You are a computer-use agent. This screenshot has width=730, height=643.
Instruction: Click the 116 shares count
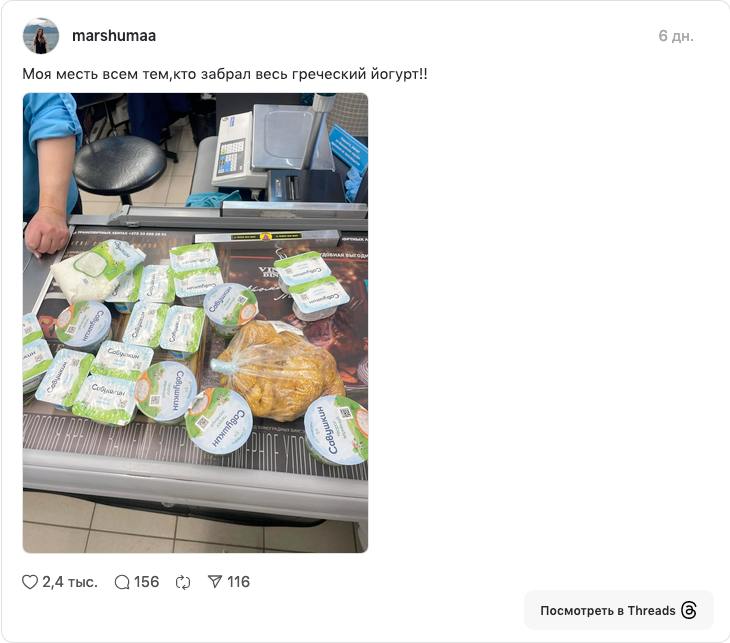[238, 582]
